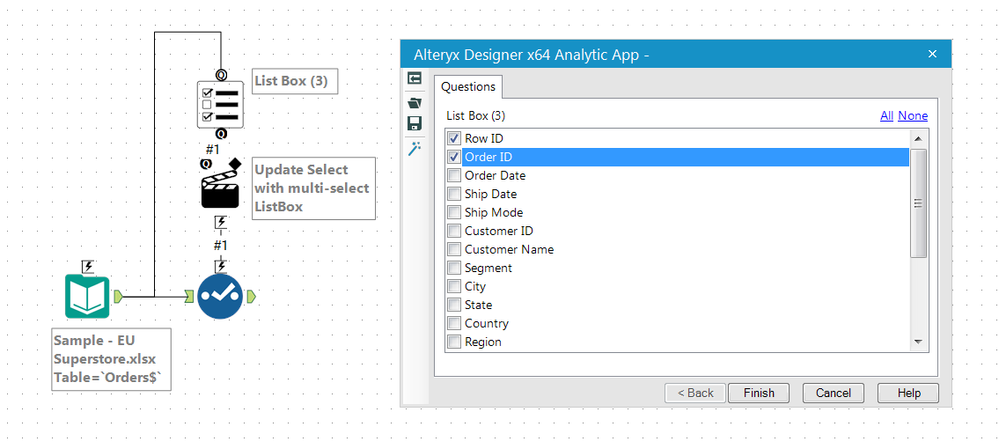Click the Help button
Image resolution: width=999 pixels, height=442 pixels.
908,393
